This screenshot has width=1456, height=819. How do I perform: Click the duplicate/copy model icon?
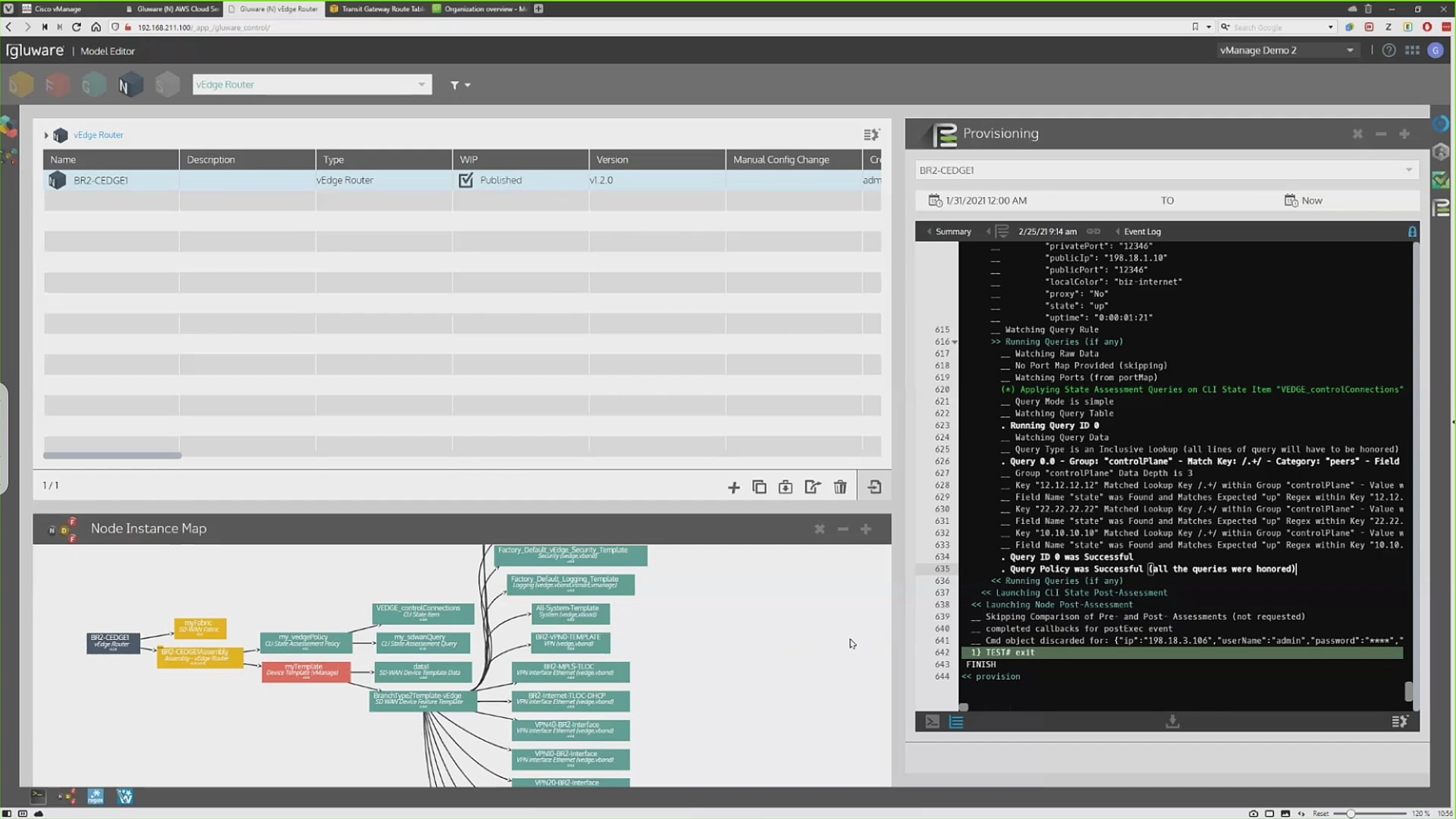click(759, 487)
